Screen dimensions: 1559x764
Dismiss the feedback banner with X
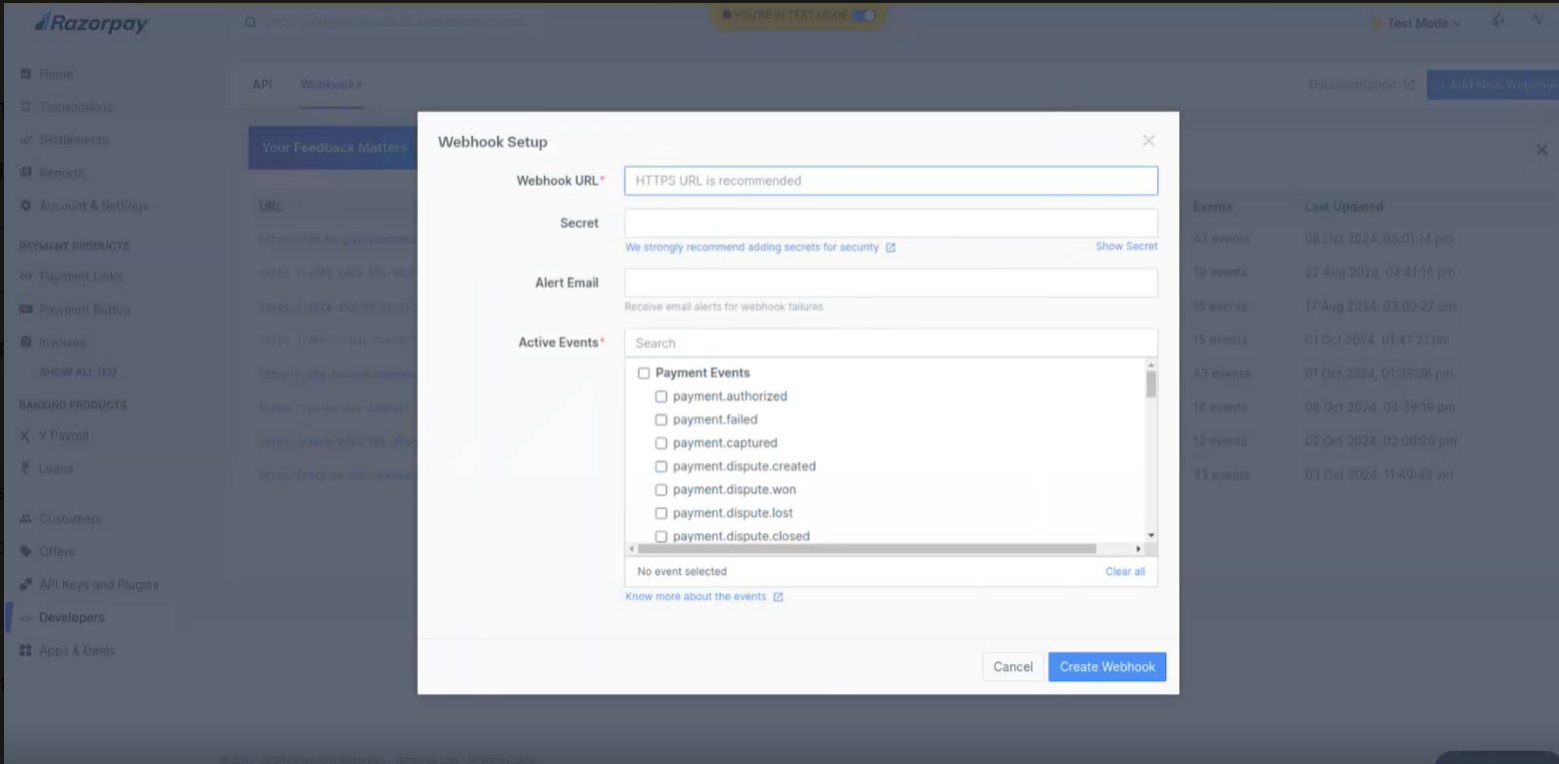coord(1541,149)
